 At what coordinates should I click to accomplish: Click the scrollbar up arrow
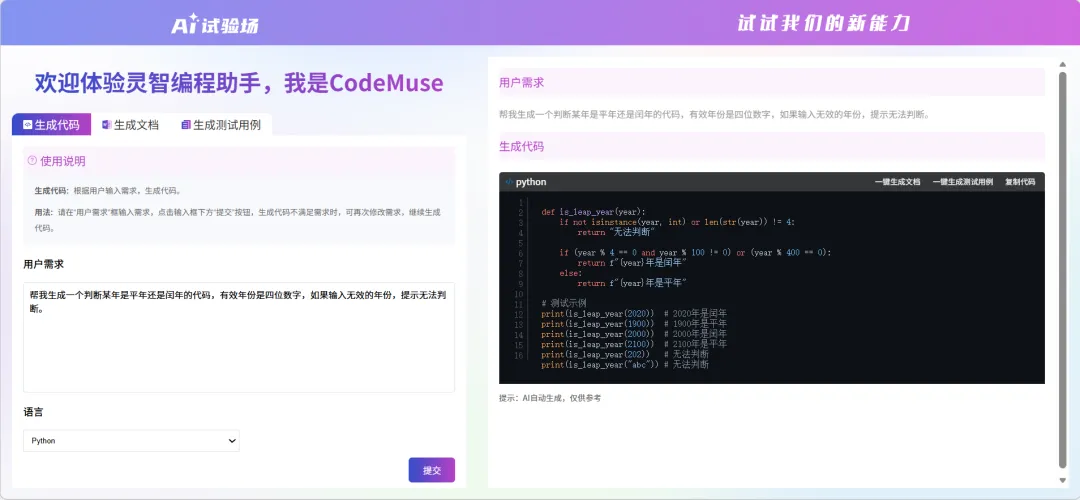(x=1062, y=65)
